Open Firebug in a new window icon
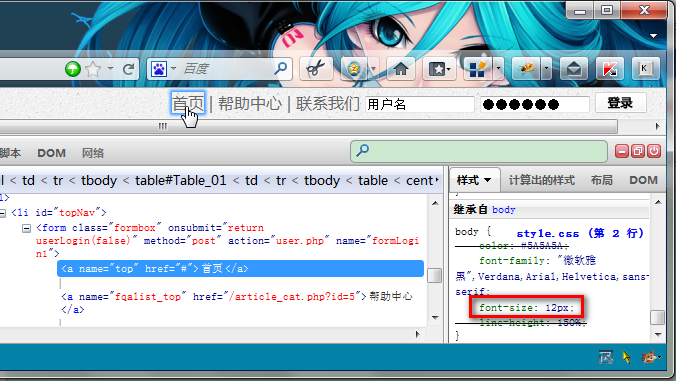The image size is (676, 381). [x=638, y=151]
